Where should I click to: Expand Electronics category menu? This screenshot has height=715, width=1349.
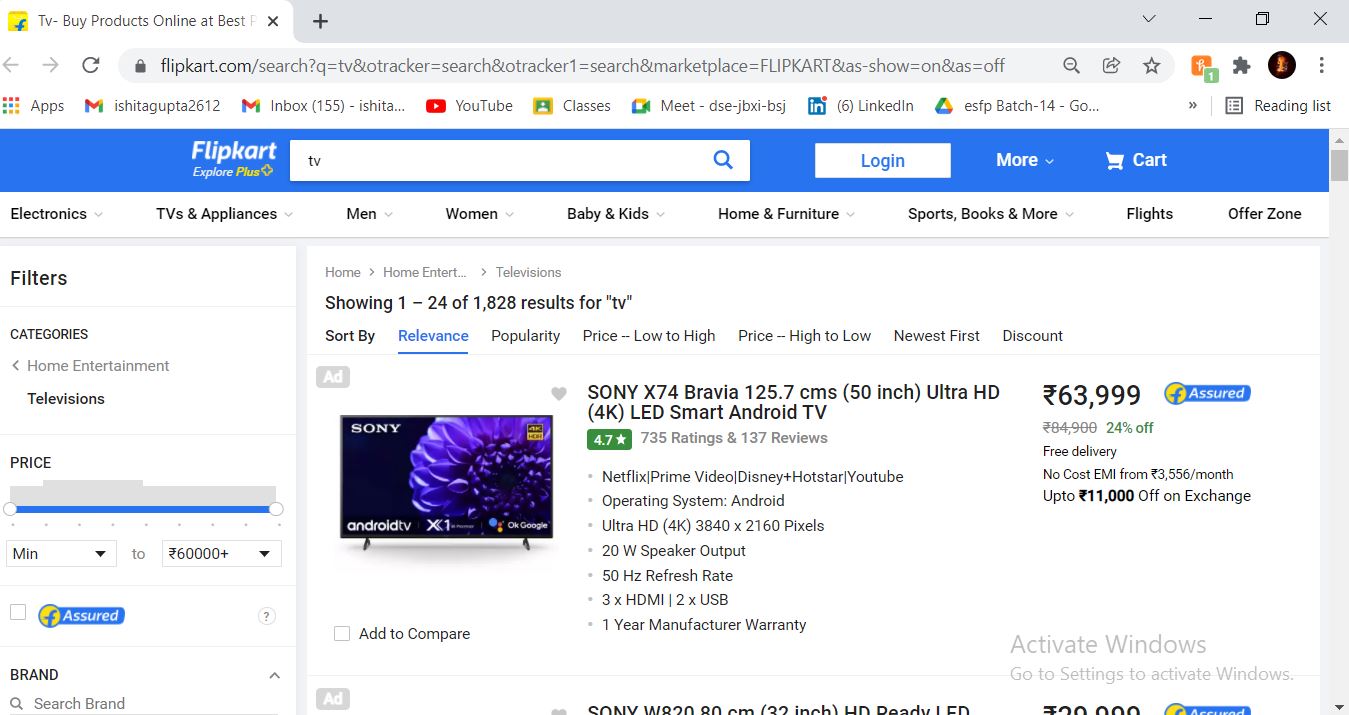pyautogui.click(x=56, y=214)
